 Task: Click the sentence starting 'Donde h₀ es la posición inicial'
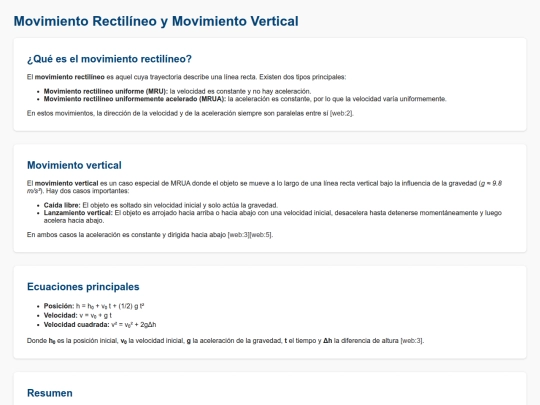tap(225, 341)
